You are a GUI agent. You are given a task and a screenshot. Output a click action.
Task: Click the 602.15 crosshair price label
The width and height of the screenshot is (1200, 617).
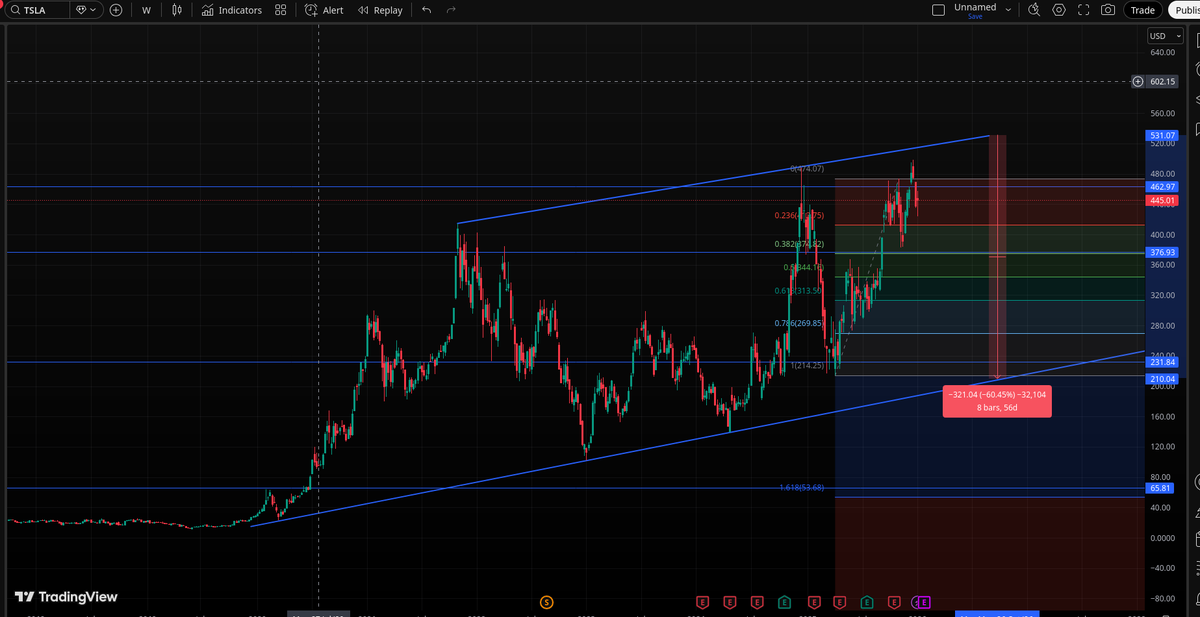click(1163, 81)
